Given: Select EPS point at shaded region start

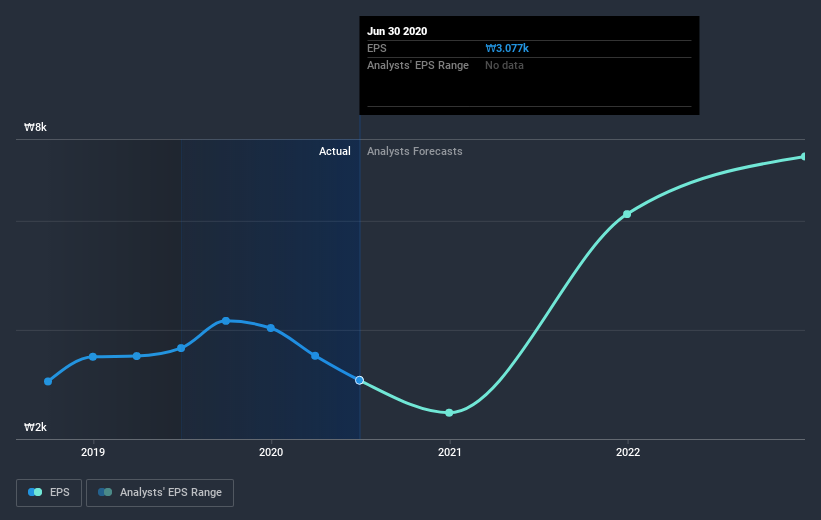Looking at the screenshot, I should 181,348.
